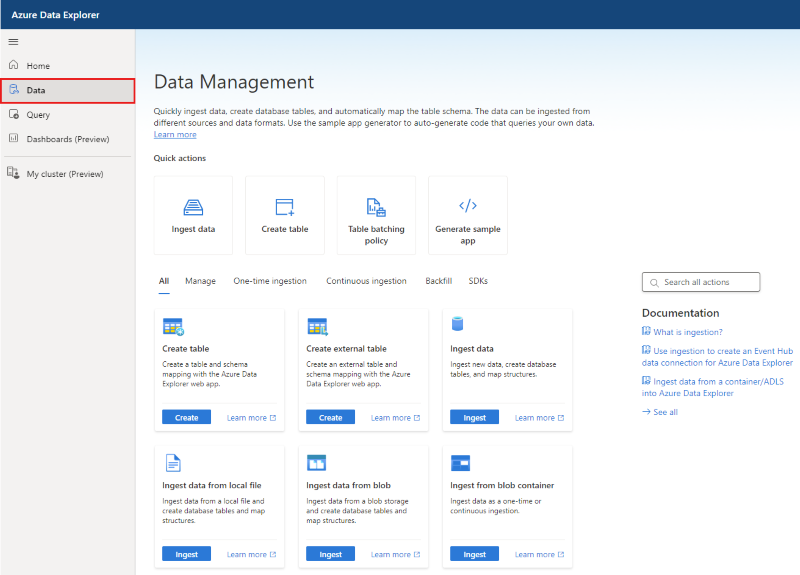Click the Ingest data quick action icon
Image resolution: width=800 pixels, height=575 pixels.
tap(193, 207)
